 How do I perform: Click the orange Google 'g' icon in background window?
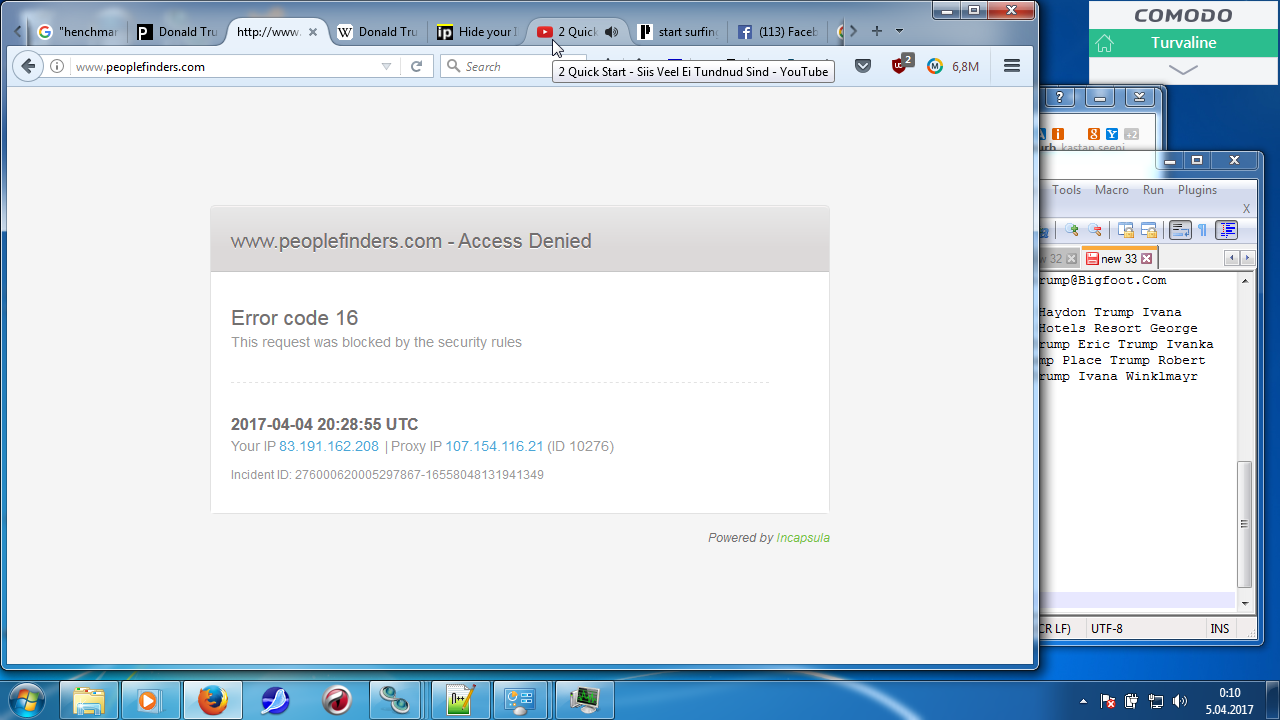tap(1094, 134)
